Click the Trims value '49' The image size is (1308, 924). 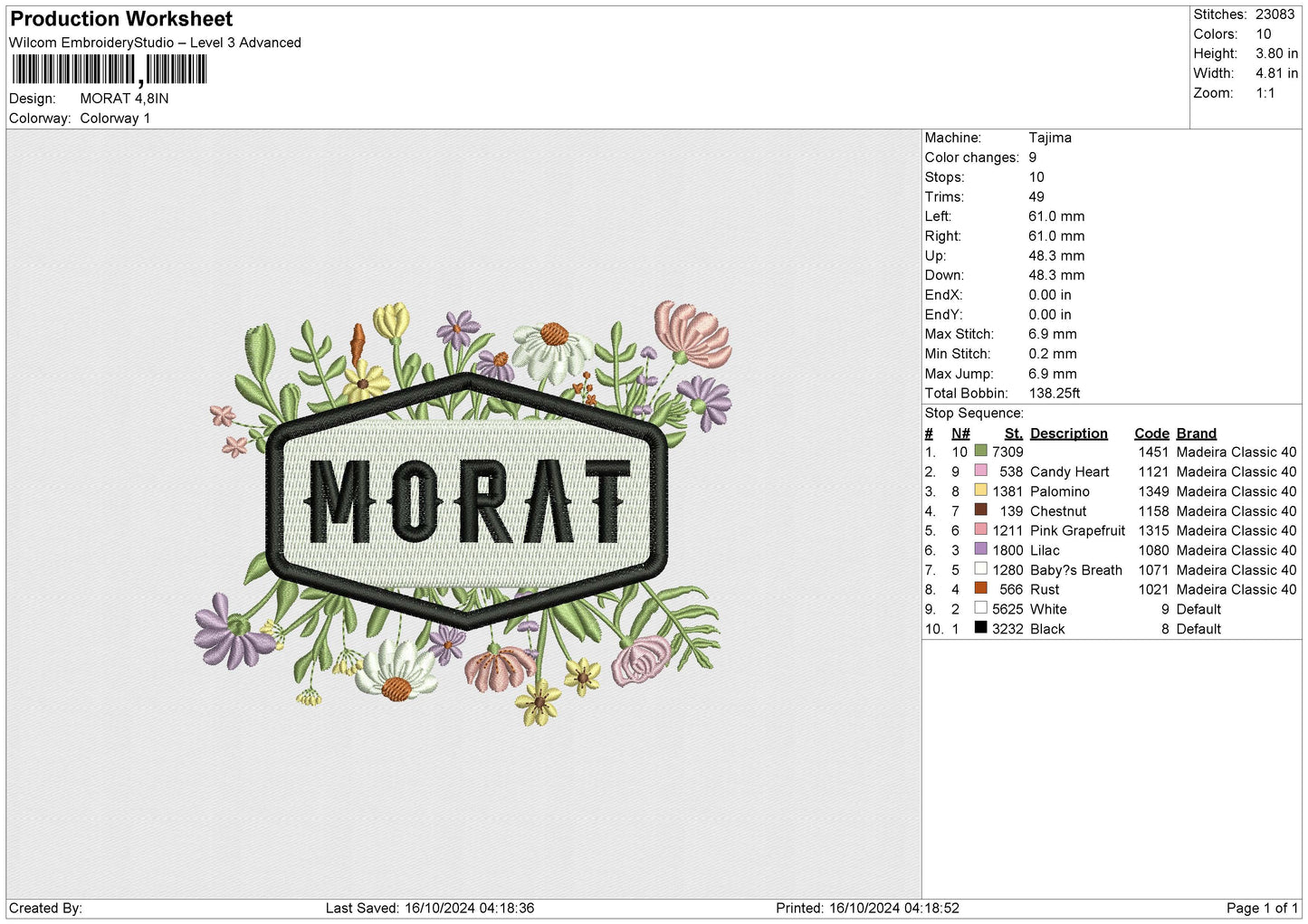pyautogui.click(x=1036, y=196)
